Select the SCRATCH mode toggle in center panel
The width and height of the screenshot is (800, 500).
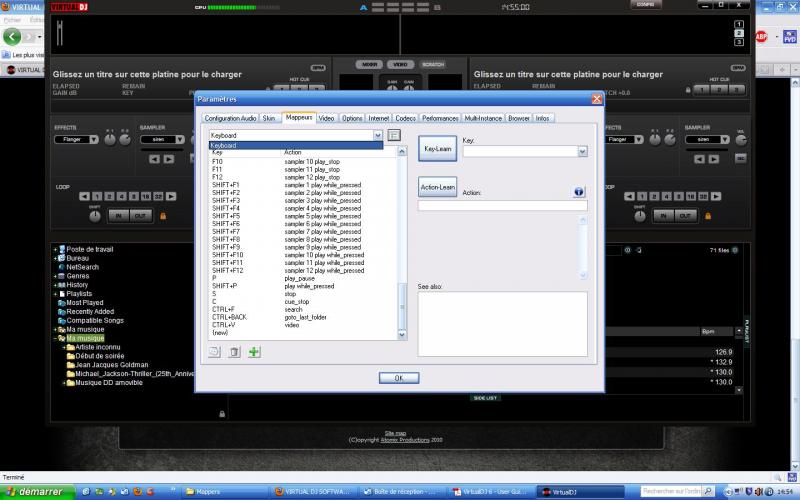click(433, 63)
